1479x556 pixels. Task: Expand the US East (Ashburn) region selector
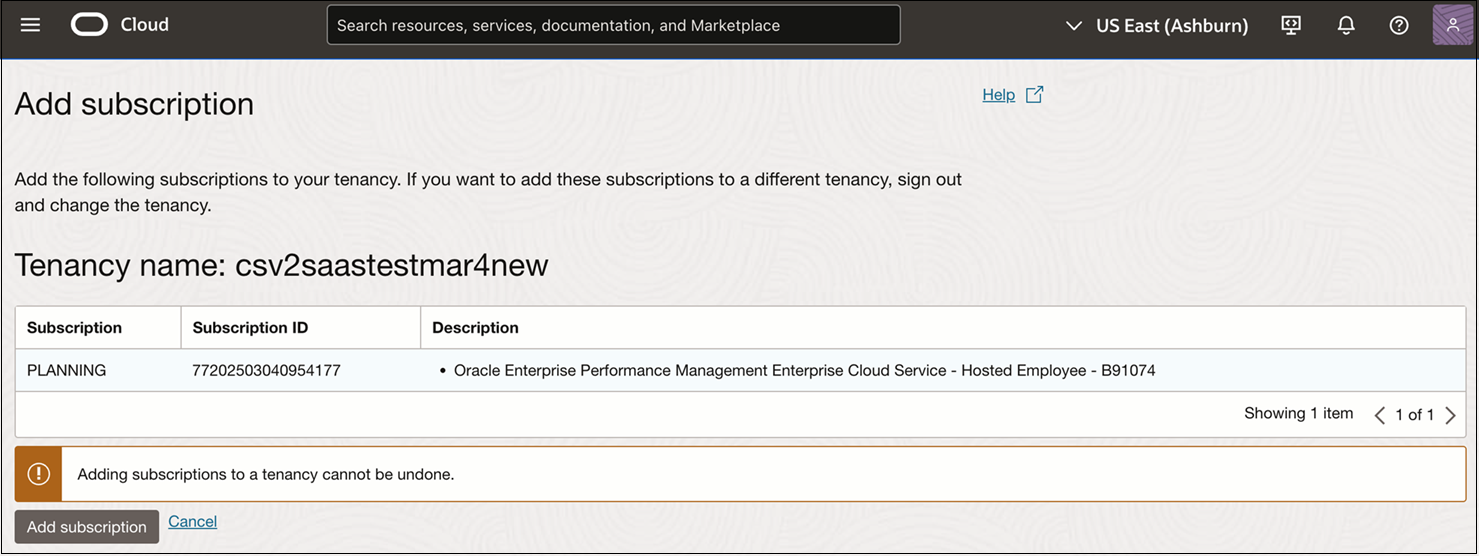coord(1157,26)
